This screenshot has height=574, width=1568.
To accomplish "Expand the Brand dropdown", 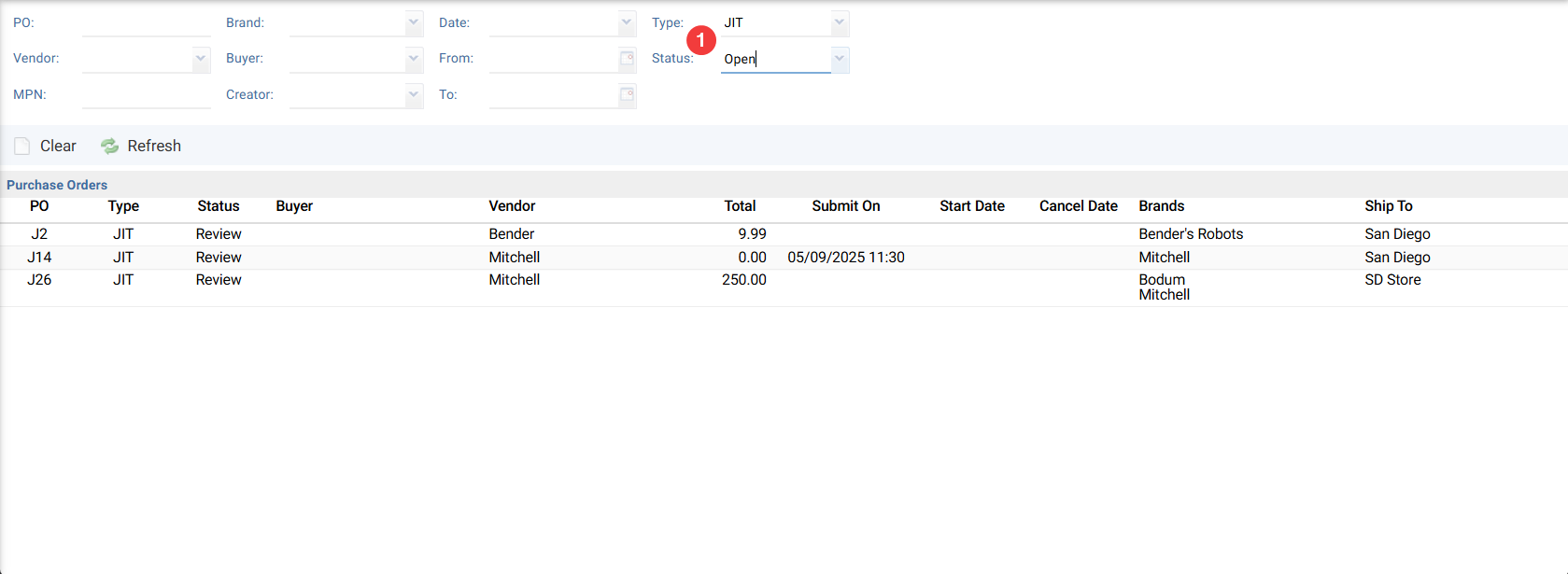I will pyautogui.click(x=414, y=22).
